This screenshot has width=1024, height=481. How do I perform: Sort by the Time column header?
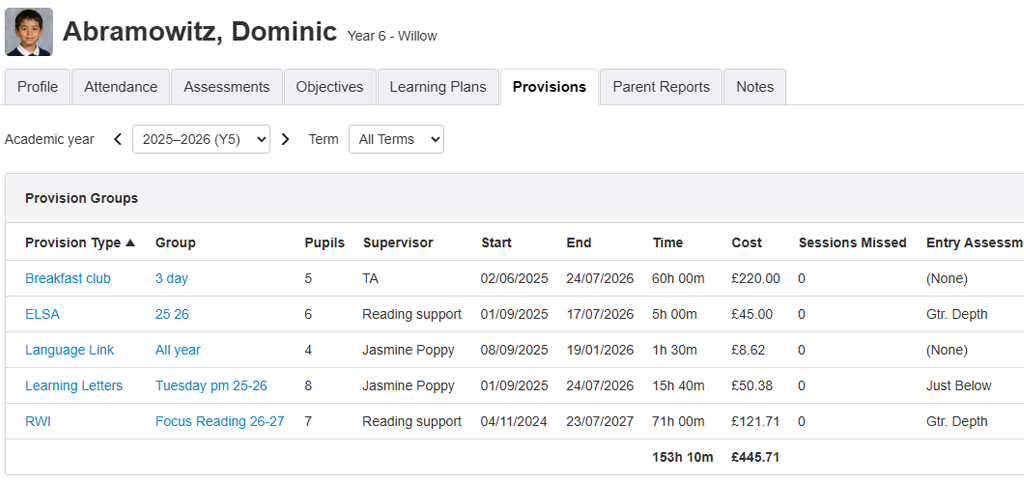coord(667,243)
